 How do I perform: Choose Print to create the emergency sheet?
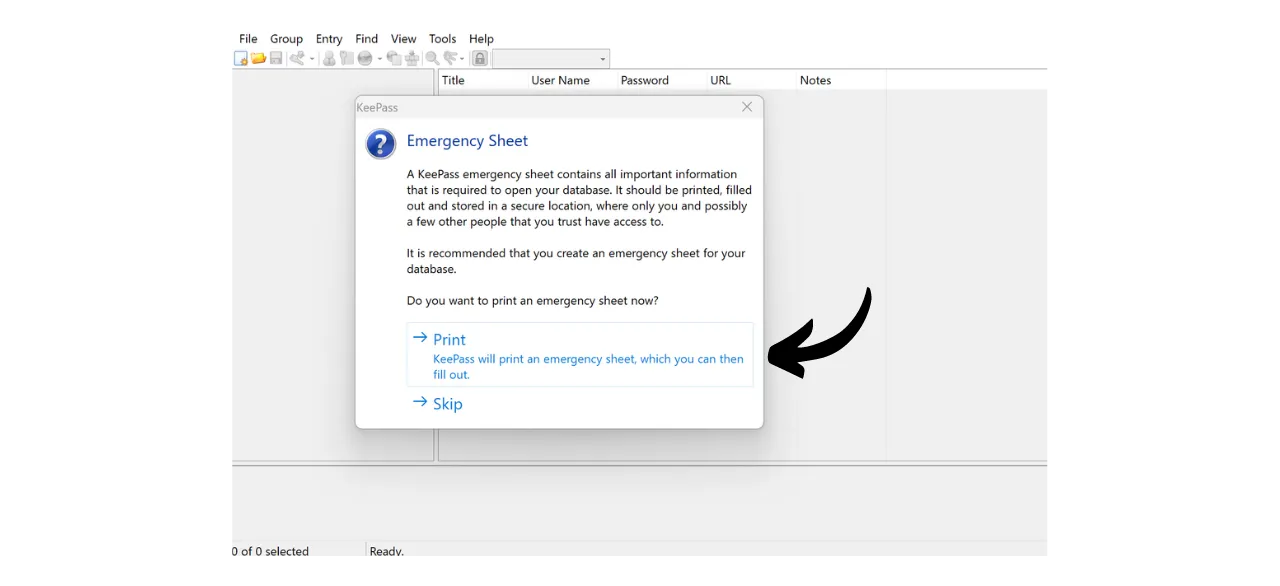click(x=449, y=340)
